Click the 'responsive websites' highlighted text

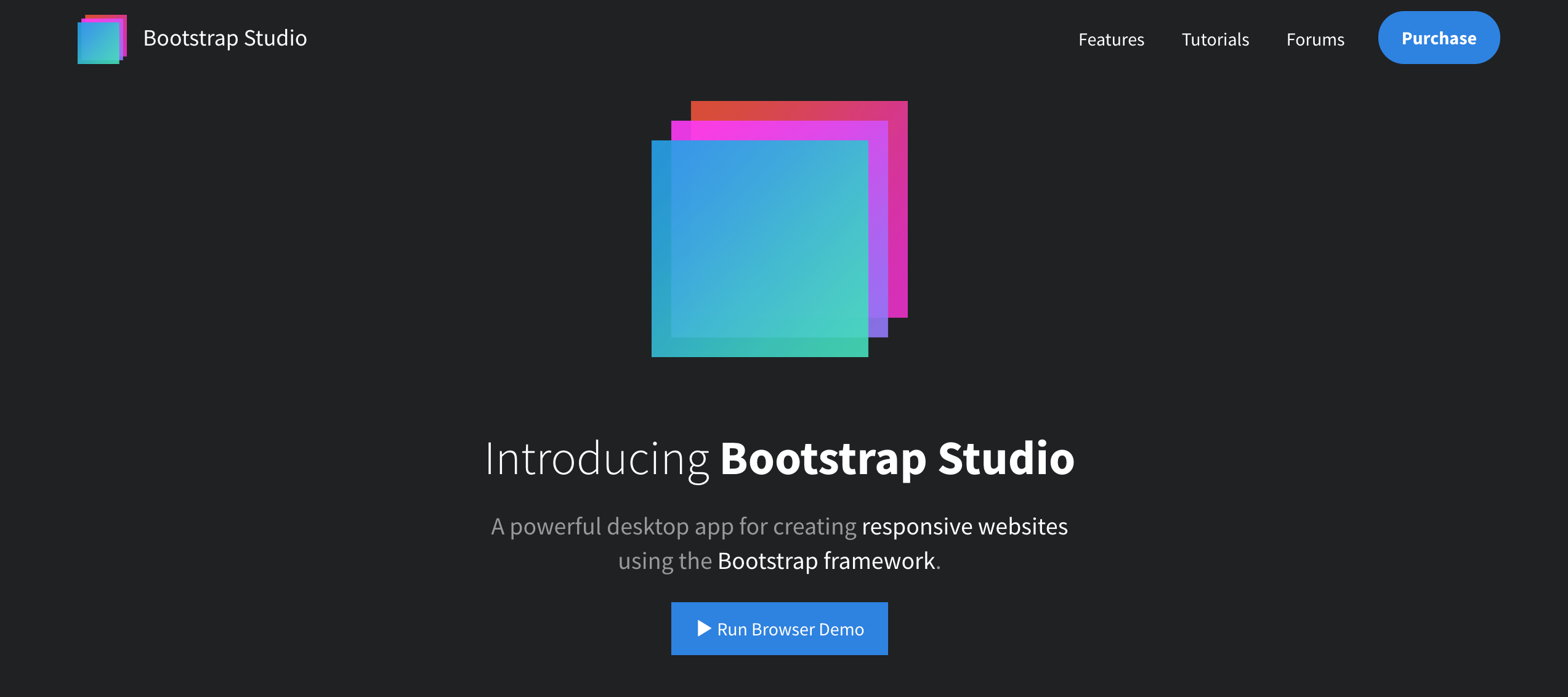click(964, 527)
